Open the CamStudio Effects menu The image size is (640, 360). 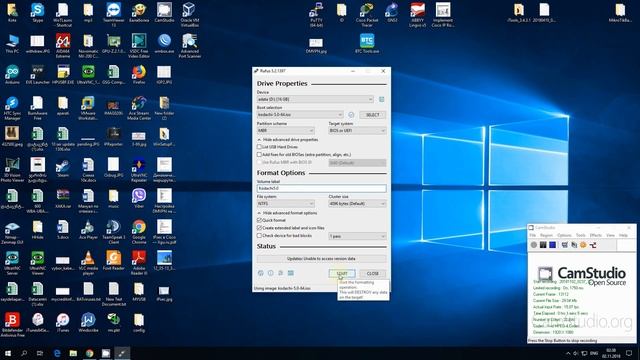point(596,236)
